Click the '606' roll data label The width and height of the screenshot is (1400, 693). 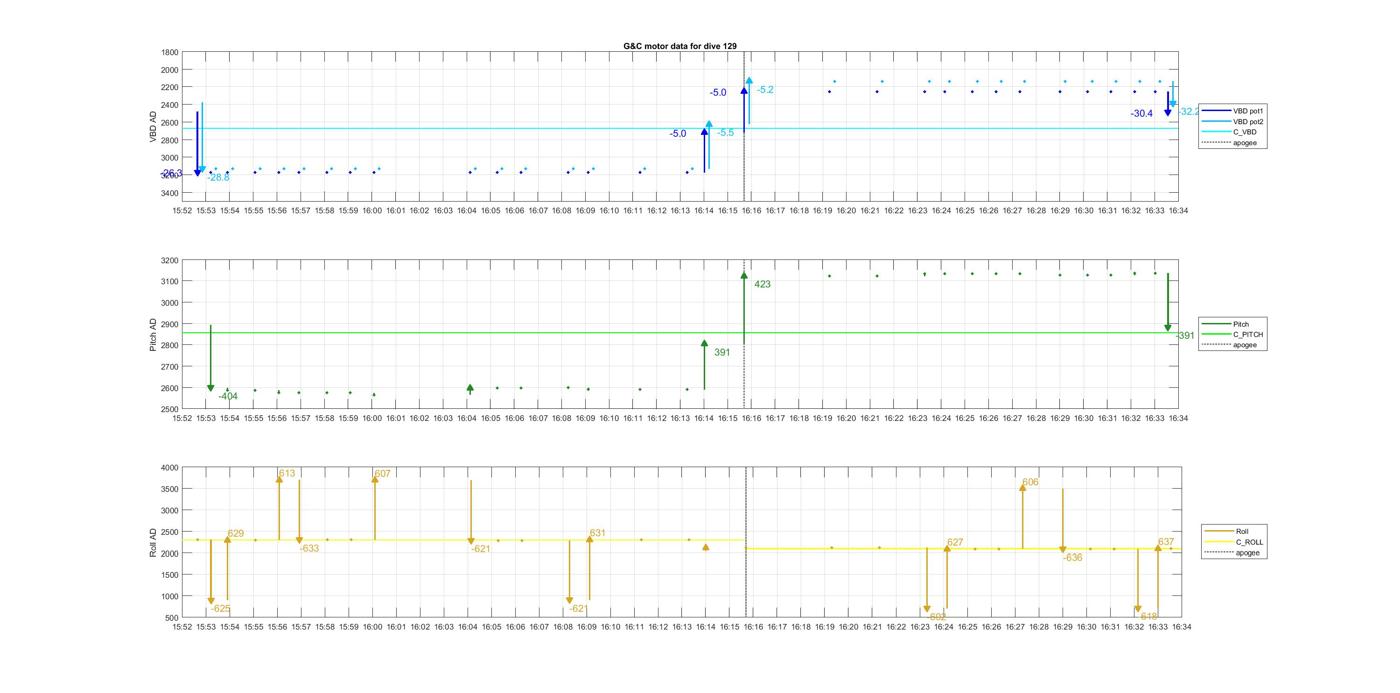coord(1030,482)
